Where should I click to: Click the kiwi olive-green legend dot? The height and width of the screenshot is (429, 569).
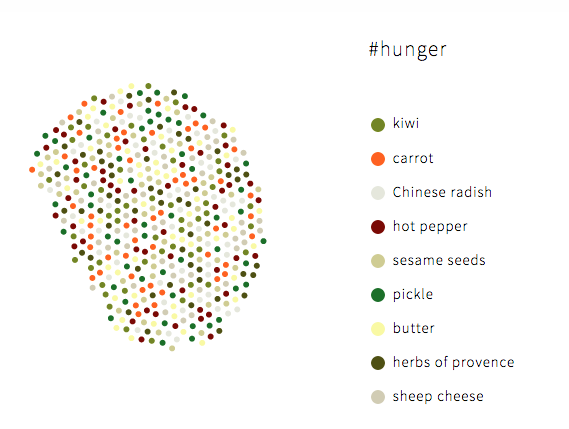[x=378, y=125]
